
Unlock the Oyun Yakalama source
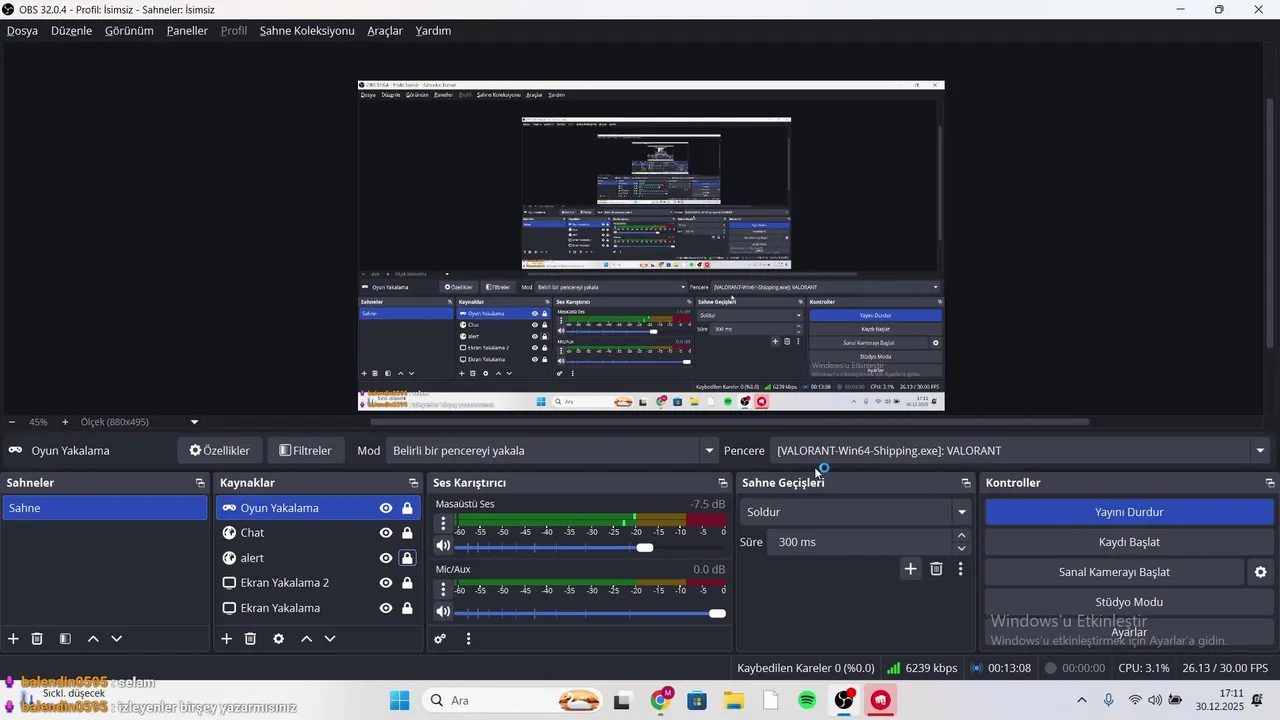tap(407, 508)
